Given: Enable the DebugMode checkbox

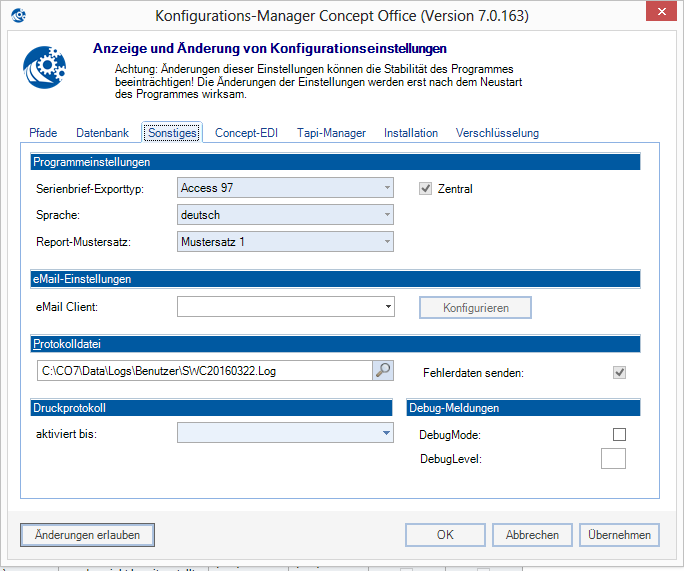Looking at the screenshot, I should coord(619,434).
